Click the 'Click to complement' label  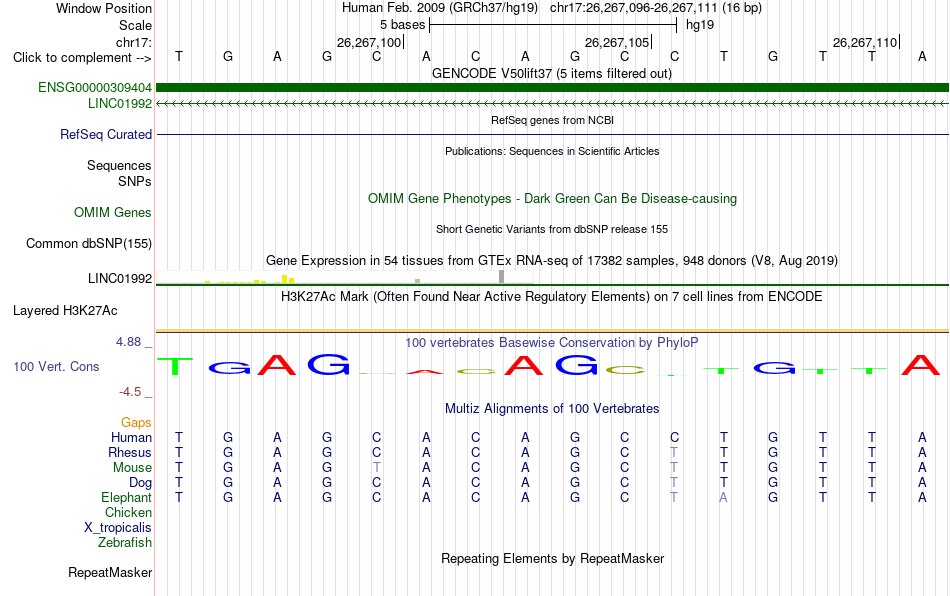(82, 58)
